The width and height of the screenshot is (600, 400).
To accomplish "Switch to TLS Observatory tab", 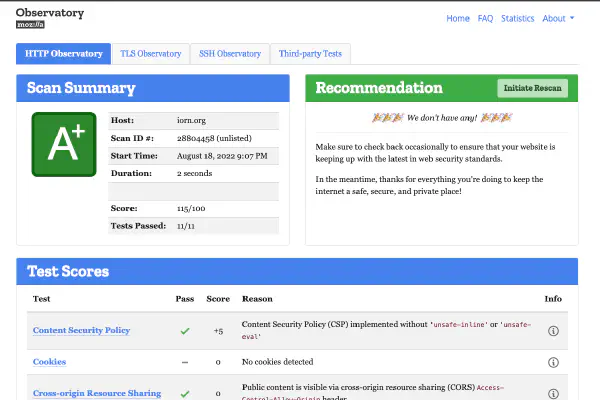I will pos(151,54).
